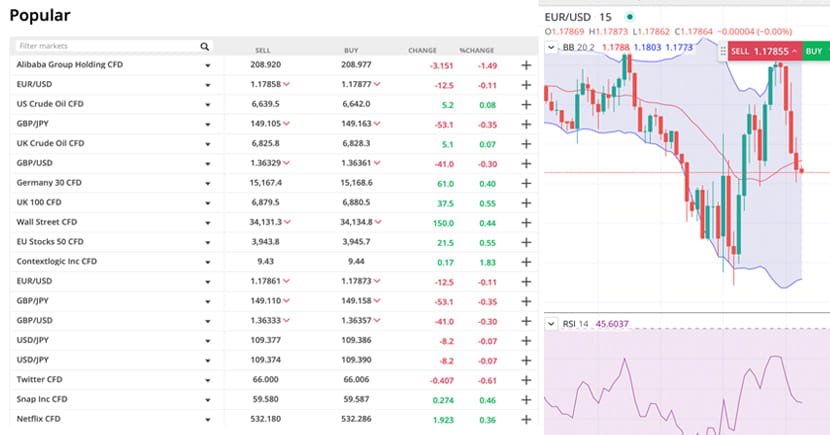Click the green BUY button on chart

[x=816, y=51]
